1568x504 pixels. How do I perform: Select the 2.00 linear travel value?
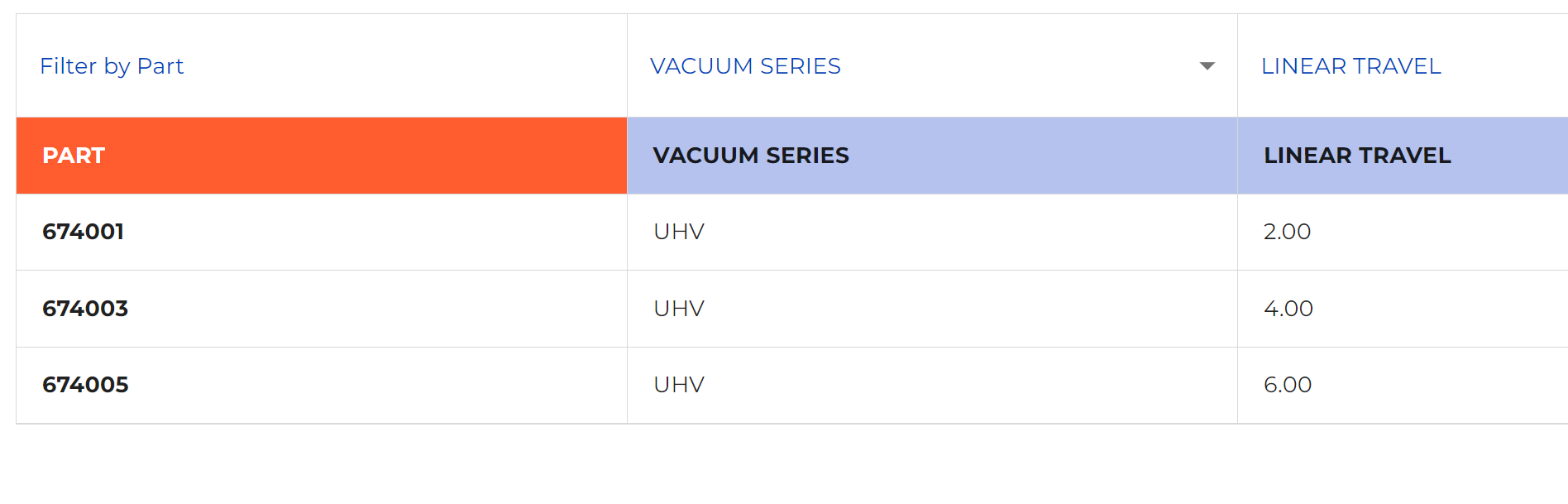[1287, 232]
